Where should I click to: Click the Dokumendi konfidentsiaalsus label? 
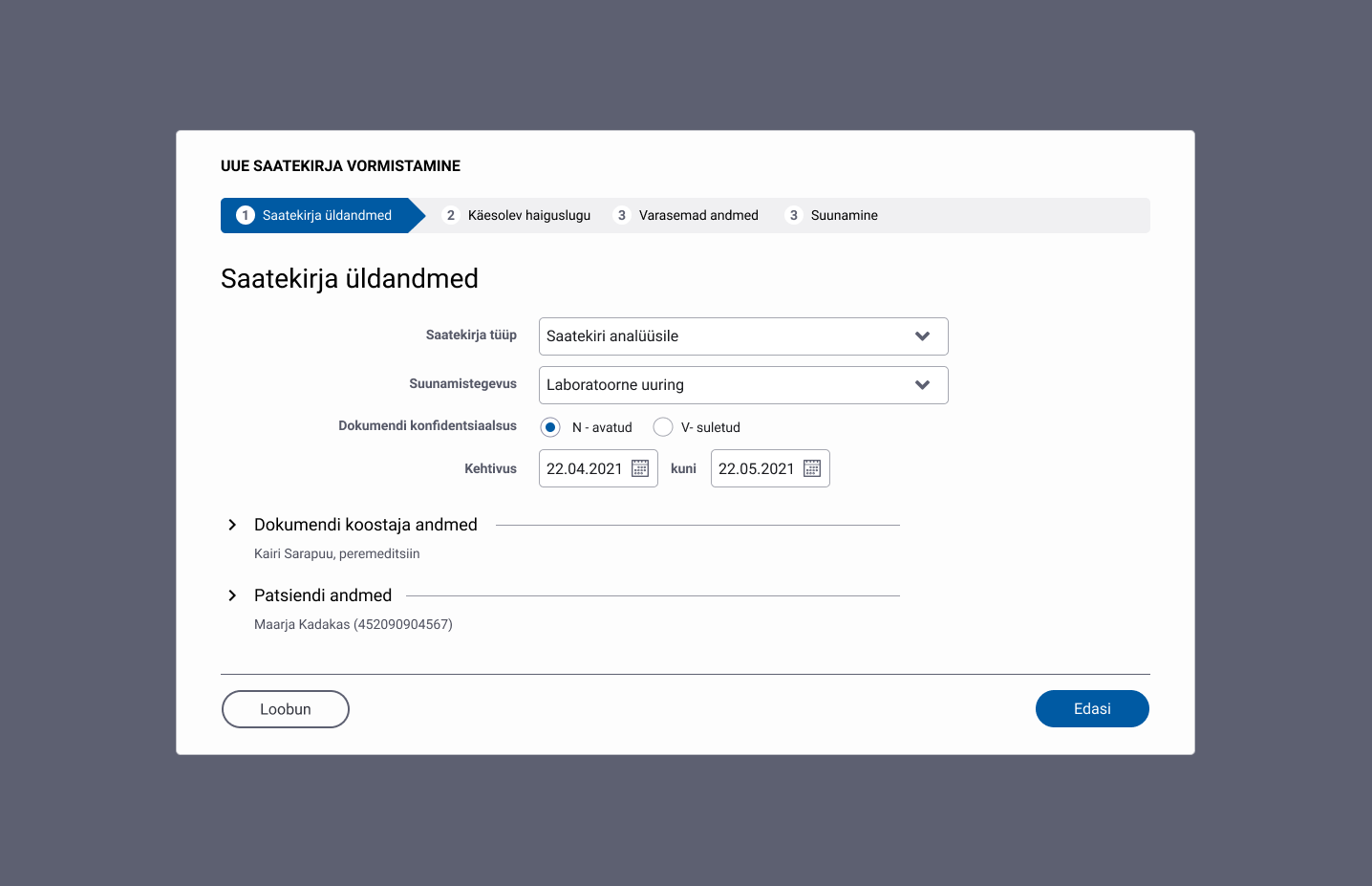point(427,425)
